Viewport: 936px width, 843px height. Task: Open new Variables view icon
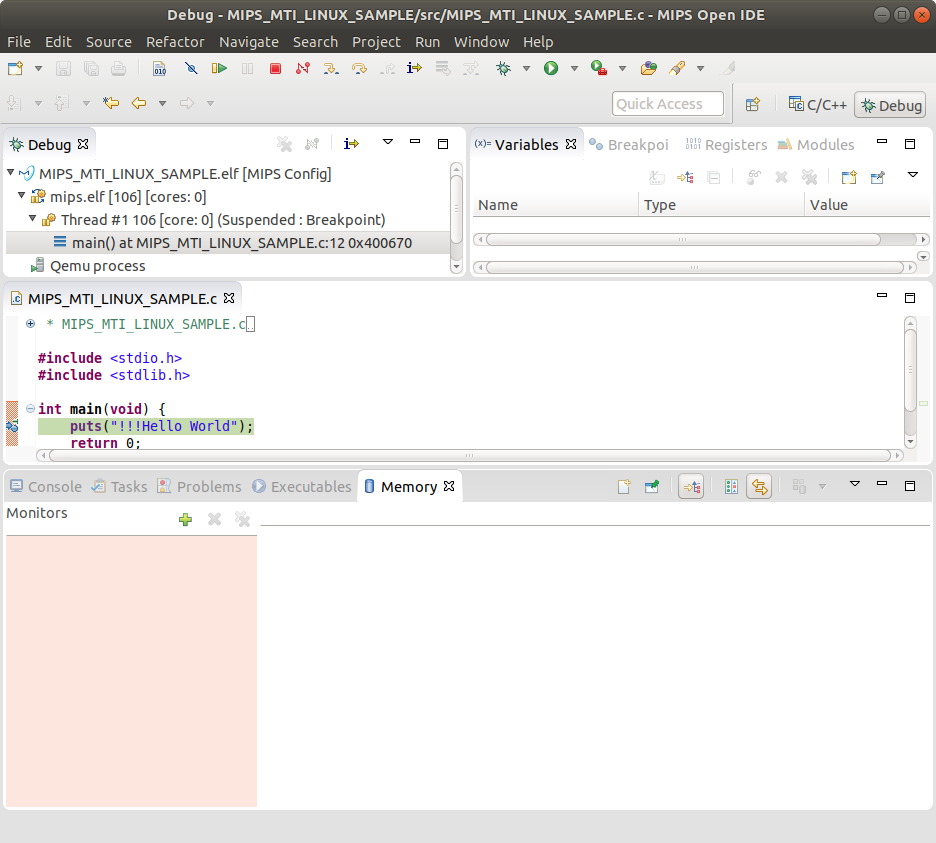click(849, 177)
